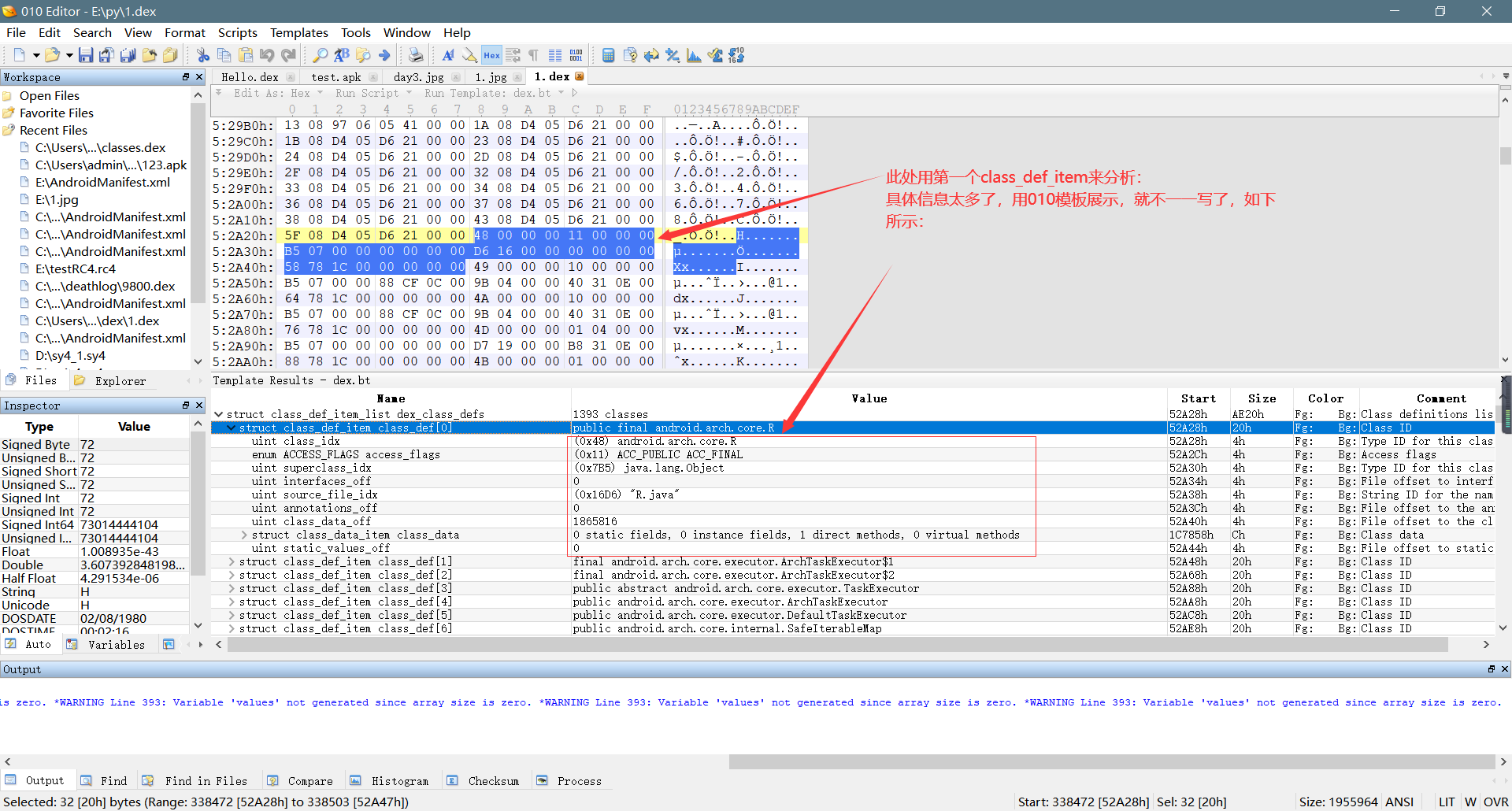Click the Copy toolbar icon
The height and width of the screenshot is (811, 1512).
[224, 55]
